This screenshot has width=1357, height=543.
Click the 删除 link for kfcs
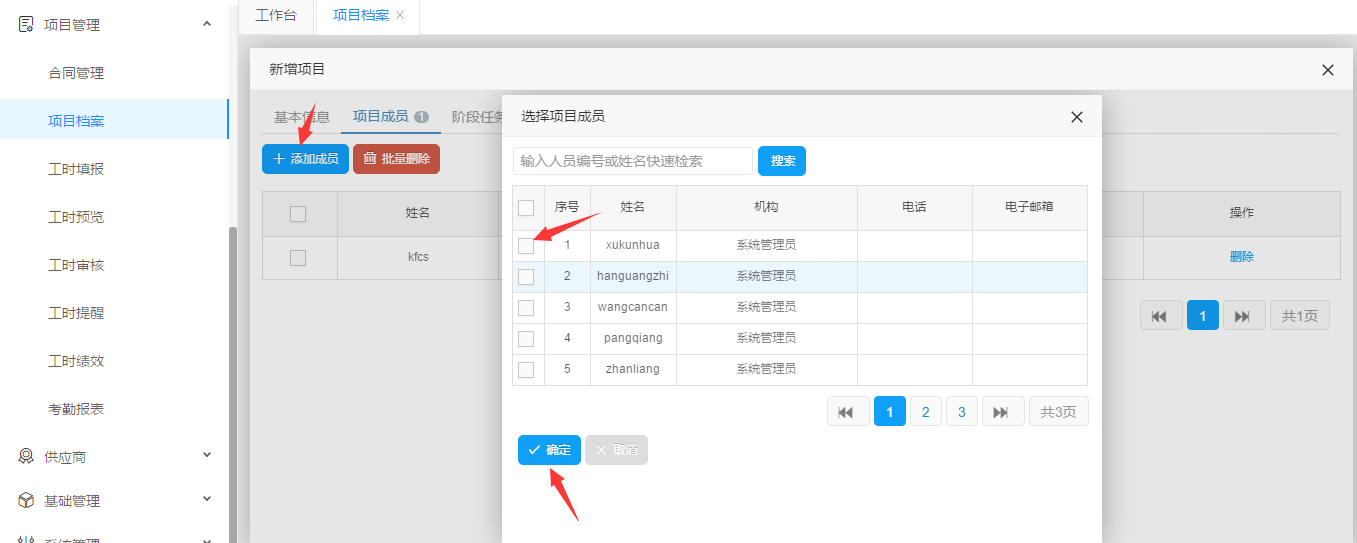(x=1241, y=257)
